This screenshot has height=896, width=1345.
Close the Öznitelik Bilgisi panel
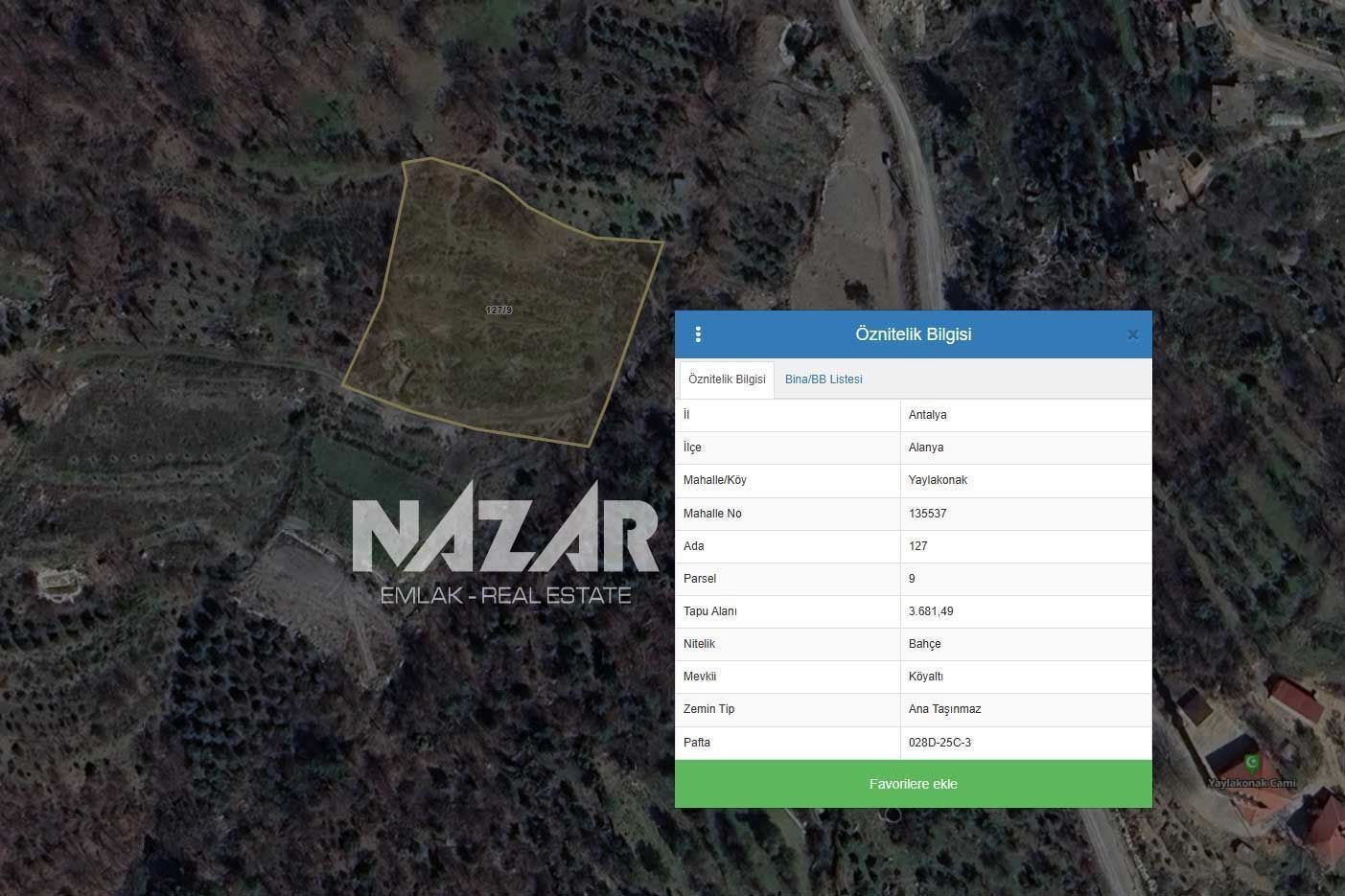click(1132, 334)
